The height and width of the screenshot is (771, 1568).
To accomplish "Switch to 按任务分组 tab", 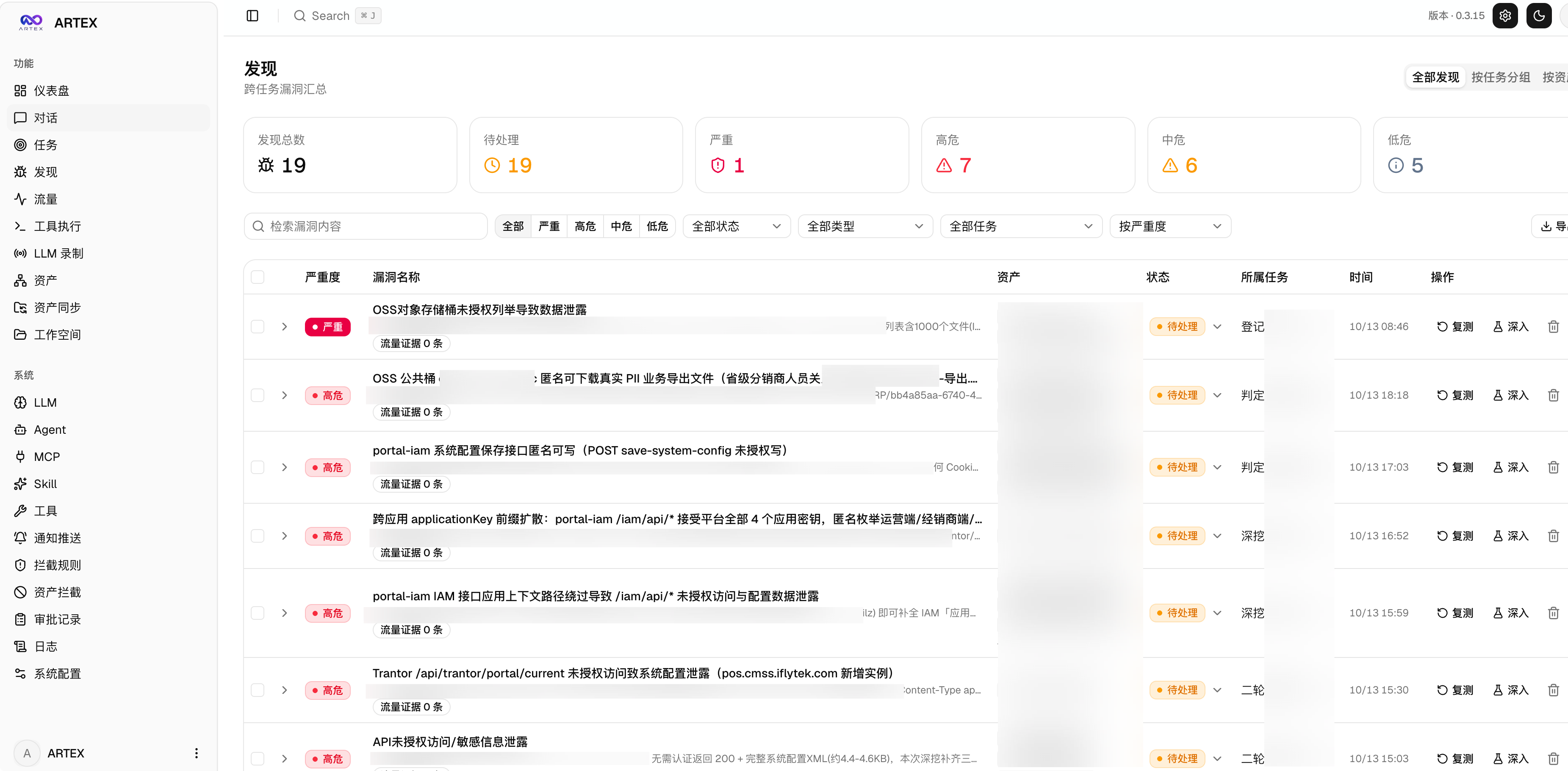I will click(x=1500, y=78).
